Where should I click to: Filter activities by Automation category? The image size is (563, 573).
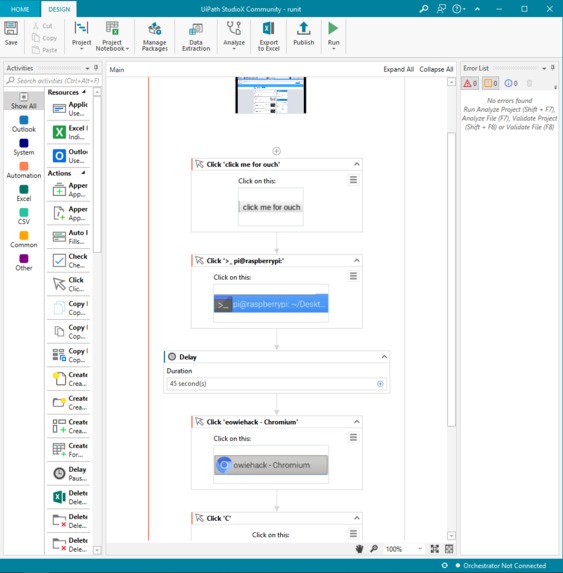[x=24, y=170]
